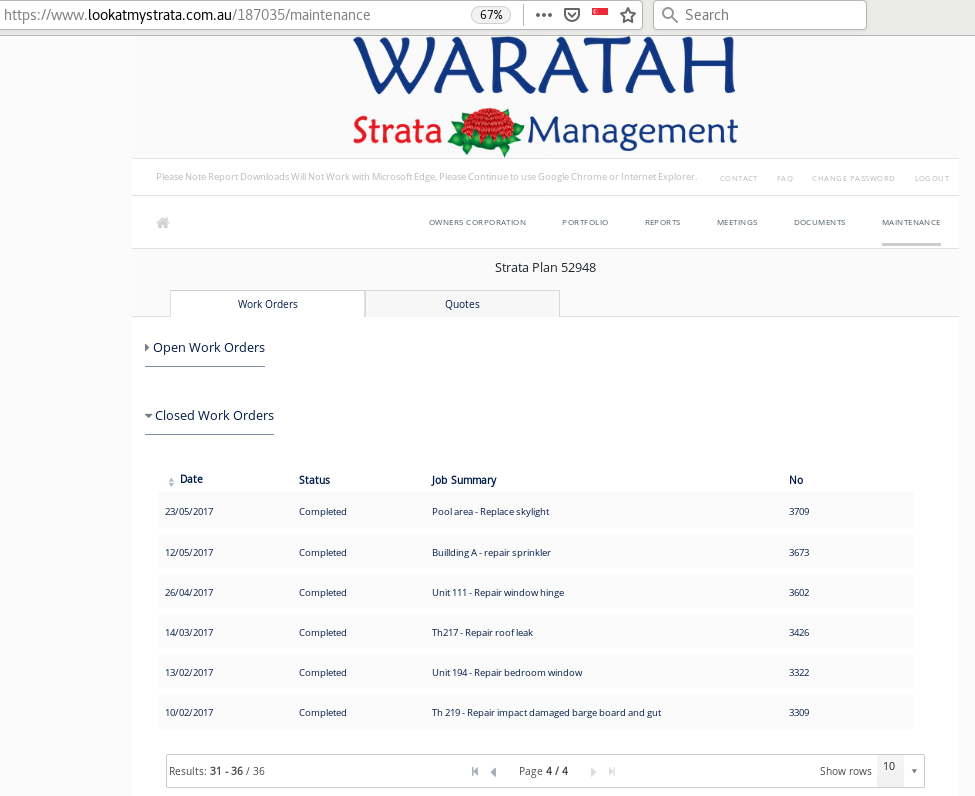975x796 pixels.
Task: Click the Logout link
Action: 932,178
